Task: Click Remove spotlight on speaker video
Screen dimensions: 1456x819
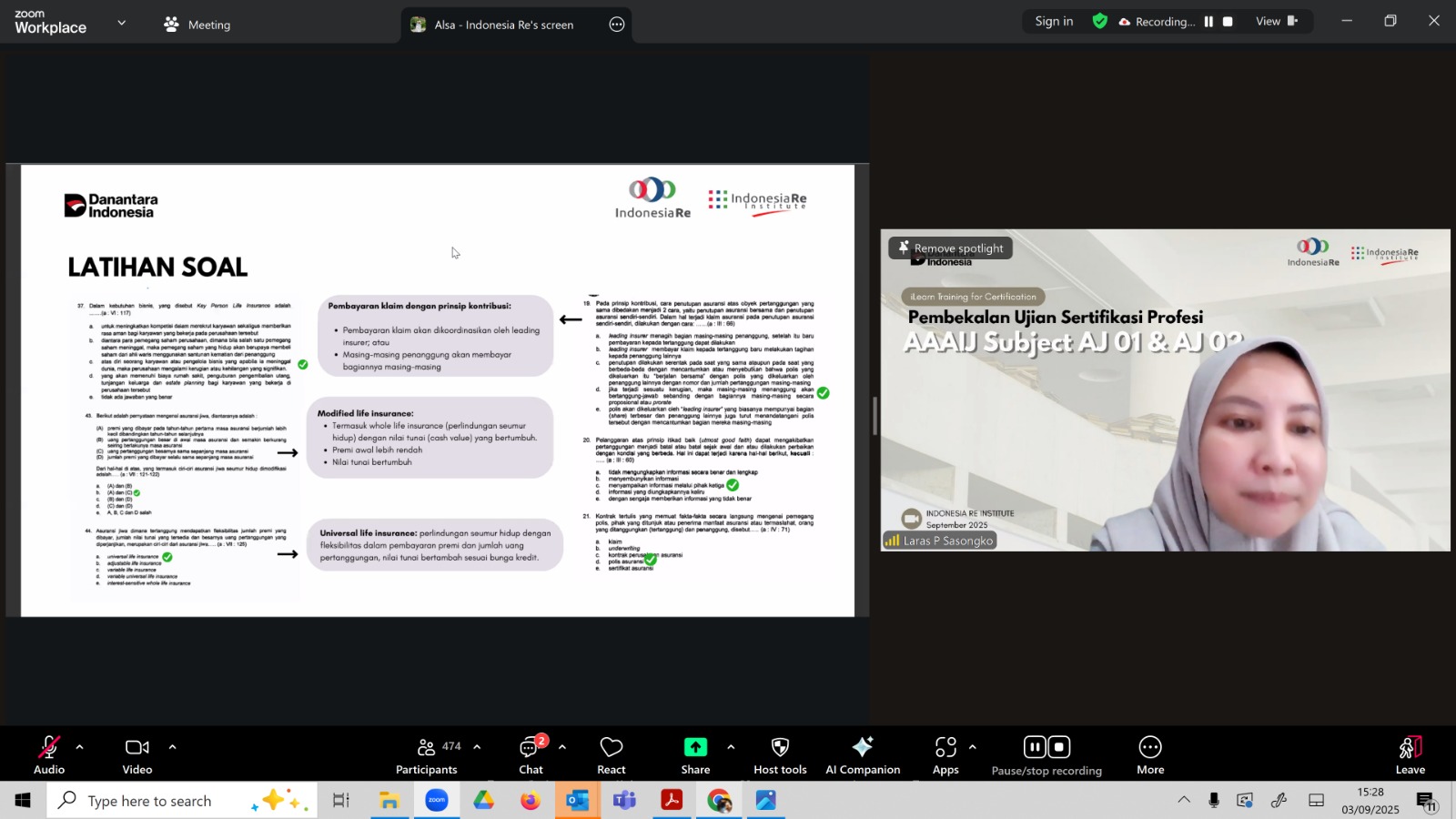Action: click(x=950, y=248)
